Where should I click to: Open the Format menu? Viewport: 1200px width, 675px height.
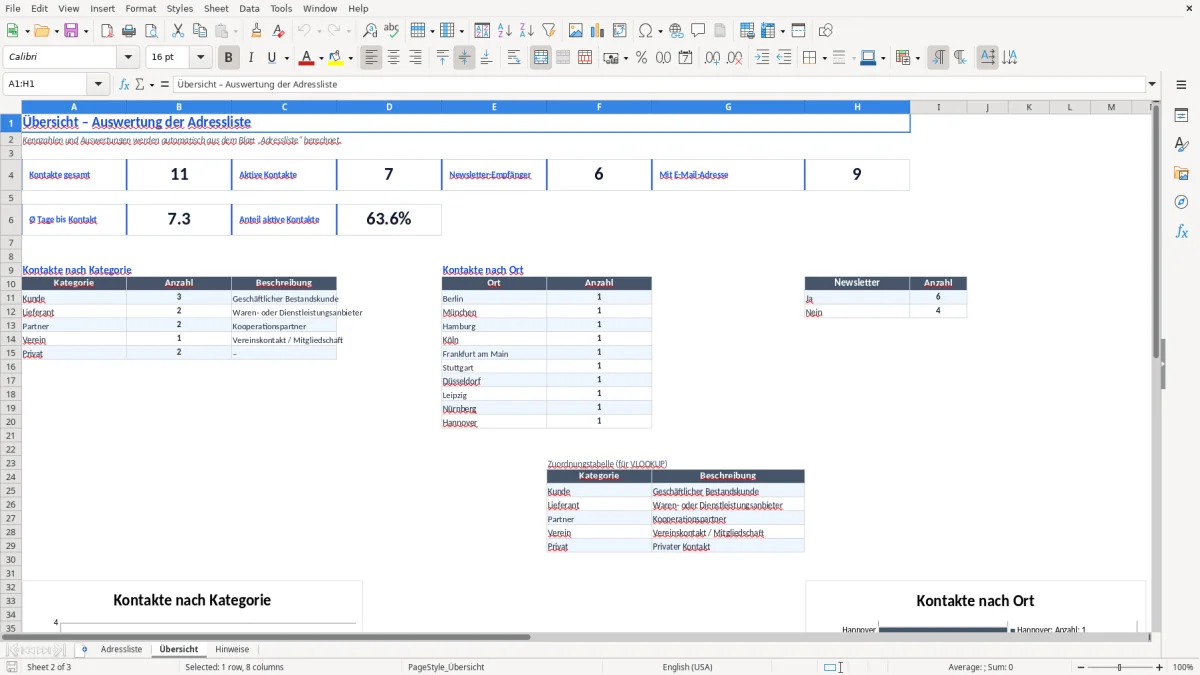tap(141, 8)
